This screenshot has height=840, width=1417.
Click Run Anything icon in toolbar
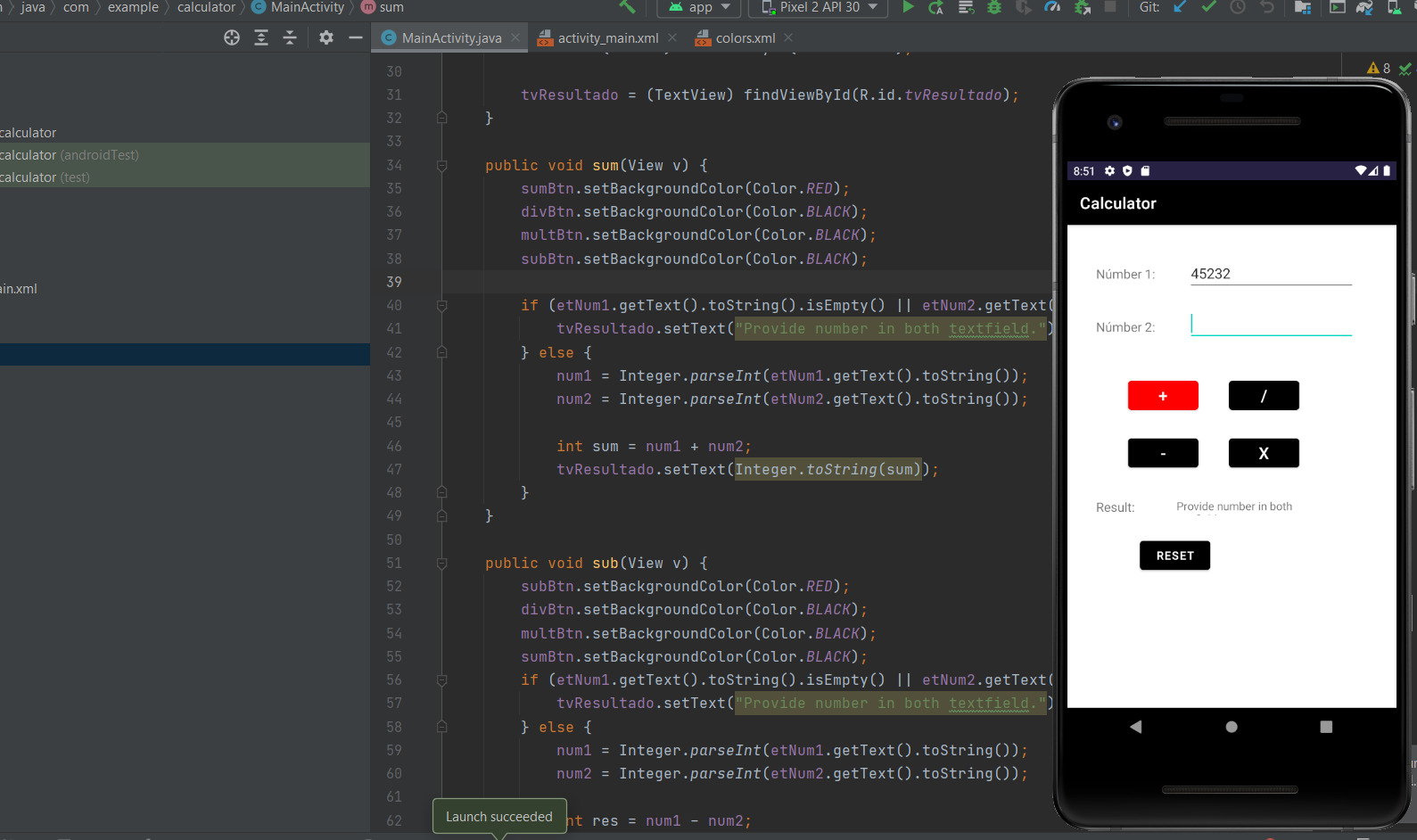pyautogui.click(x=1337, y=7)
